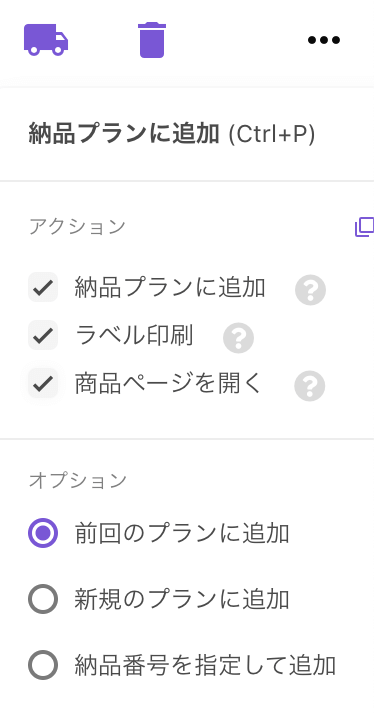Click the アクション section heading
Screen dimensions: 374x714
(x=77, y=227)
